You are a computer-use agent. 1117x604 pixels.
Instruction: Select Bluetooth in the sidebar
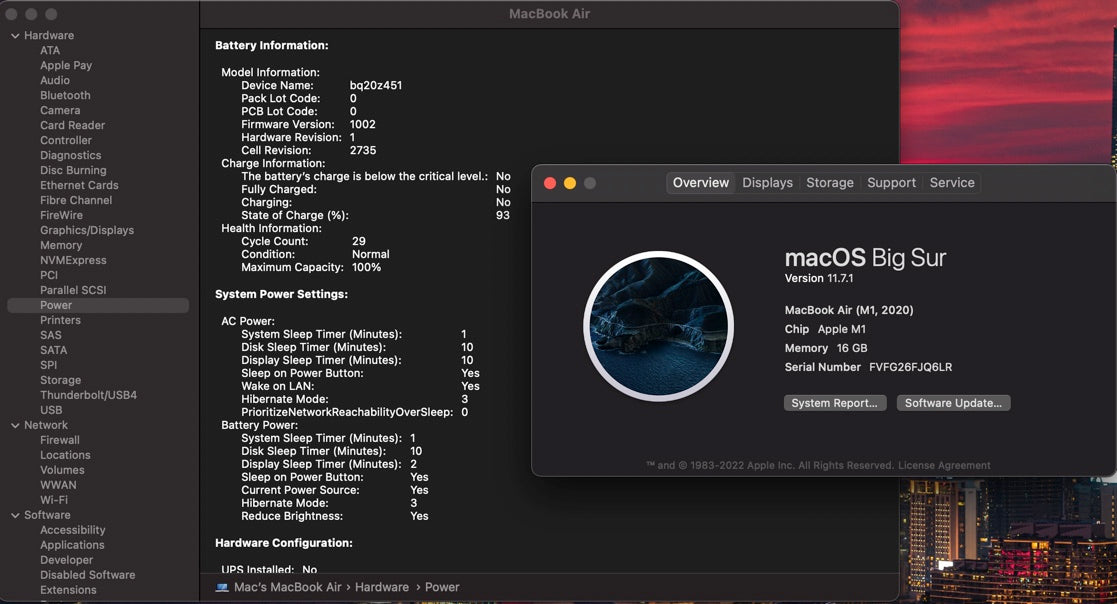pos(65,95)
